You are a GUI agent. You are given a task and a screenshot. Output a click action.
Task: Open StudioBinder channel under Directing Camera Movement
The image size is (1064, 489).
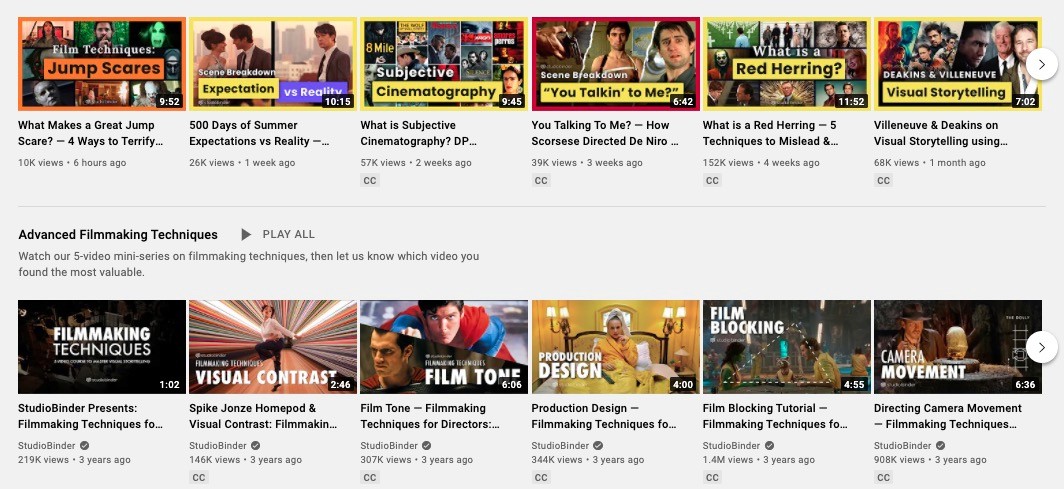(902, 446)
